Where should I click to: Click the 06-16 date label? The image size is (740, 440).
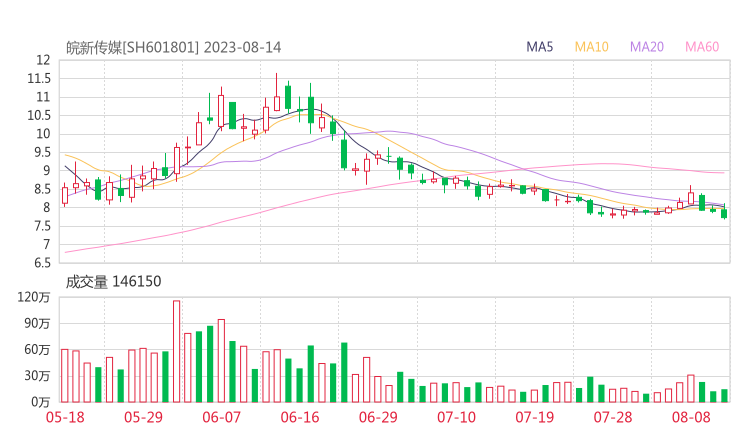(x=300, y=417)
